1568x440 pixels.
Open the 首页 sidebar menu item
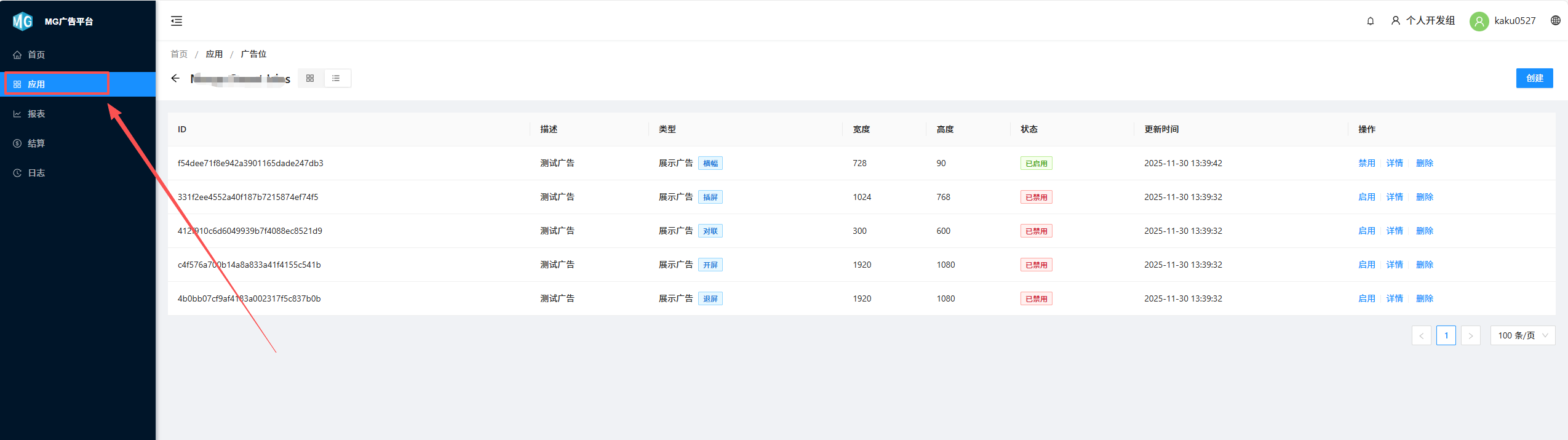[x=36, y=55]
